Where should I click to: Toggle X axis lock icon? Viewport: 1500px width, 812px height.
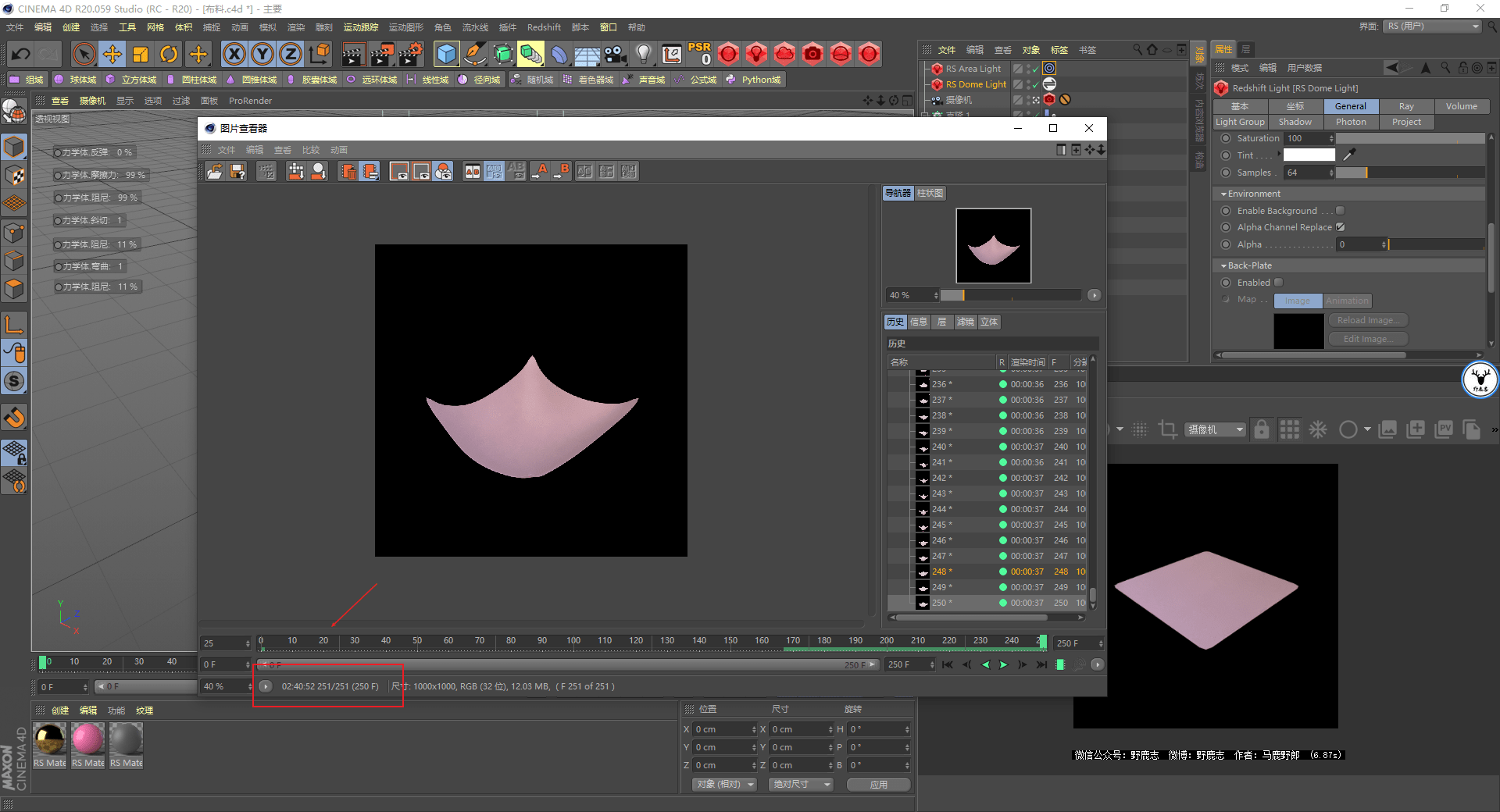coord(234,54)
